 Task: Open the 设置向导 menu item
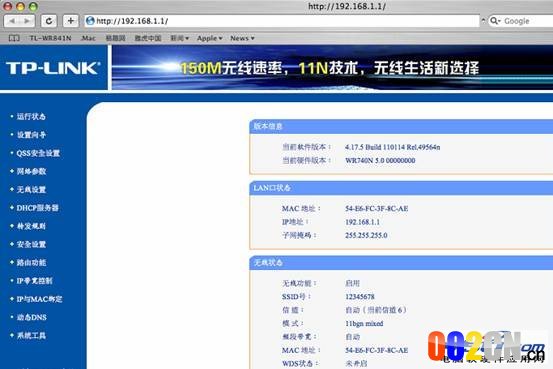tap(31, 135)
